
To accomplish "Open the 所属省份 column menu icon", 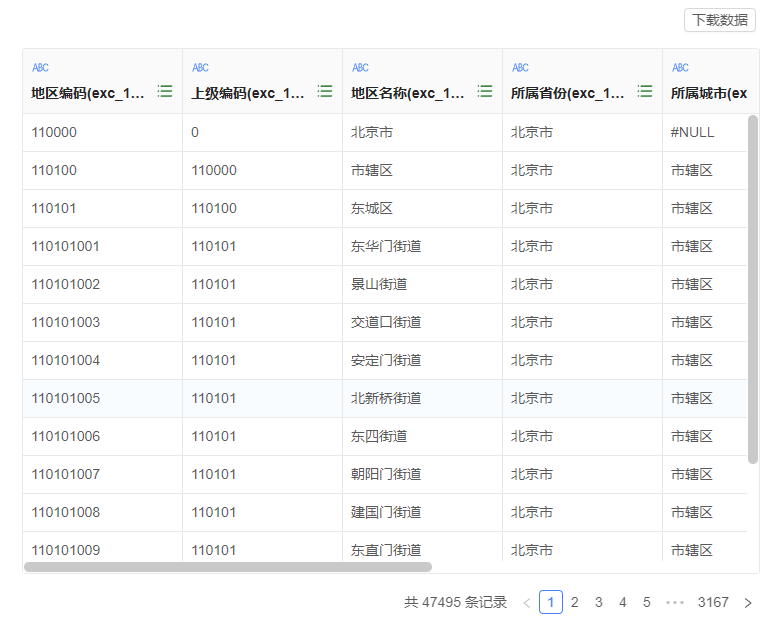I will tap(645, 91).
